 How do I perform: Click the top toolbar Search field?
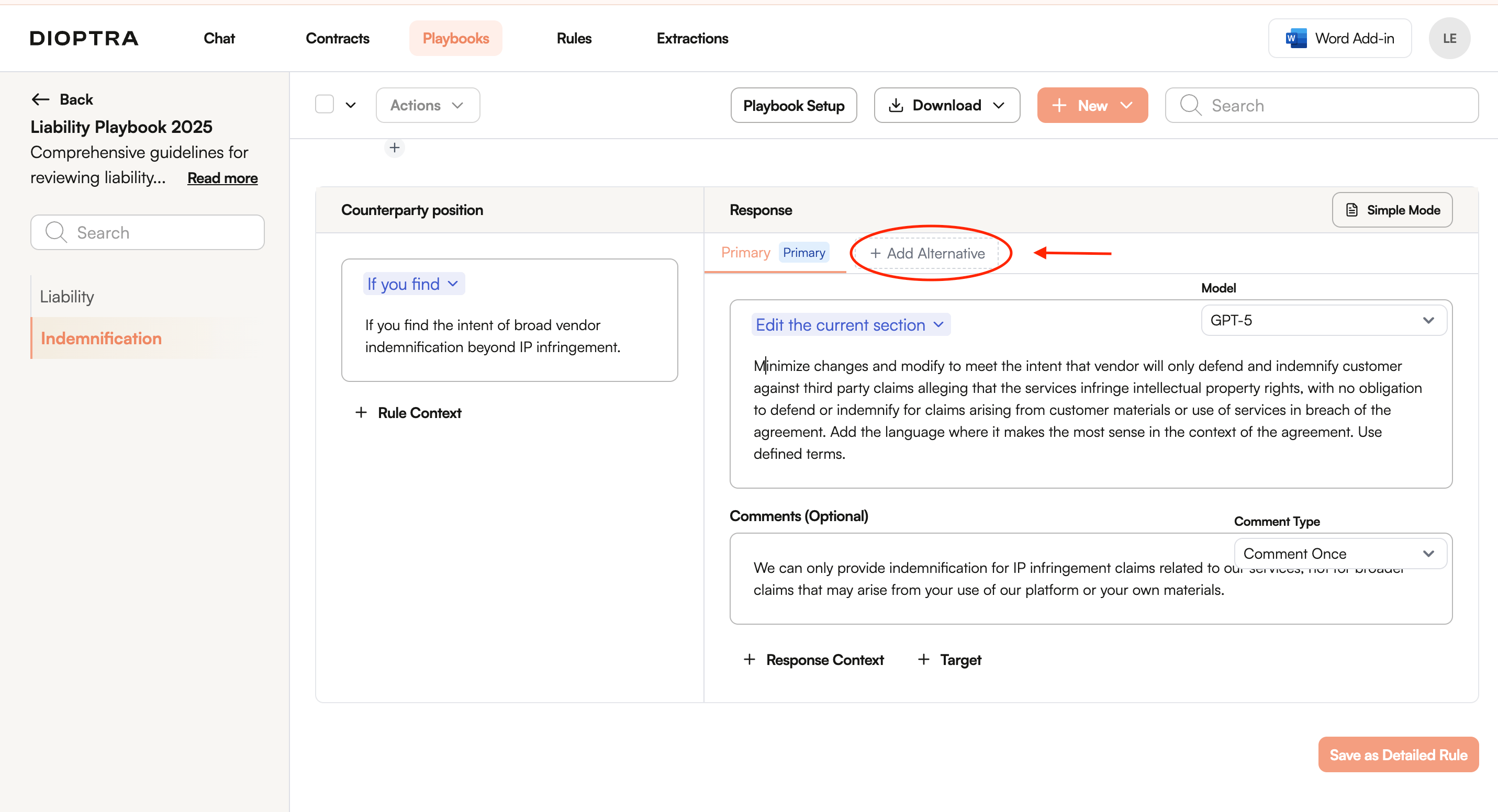(x=1321, y=105)
